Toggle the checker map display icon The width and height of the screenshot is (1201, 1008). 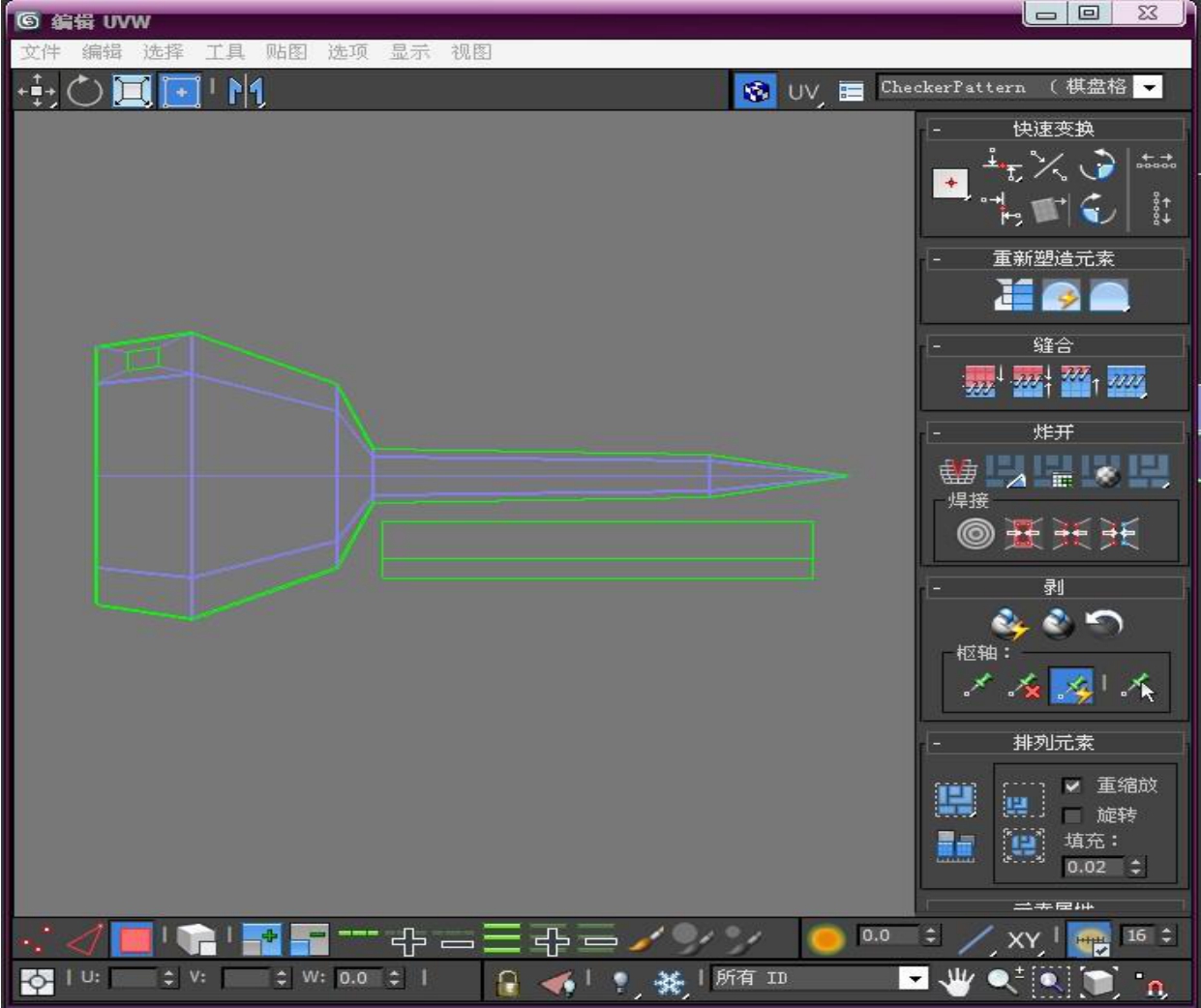tap(755, 91)
